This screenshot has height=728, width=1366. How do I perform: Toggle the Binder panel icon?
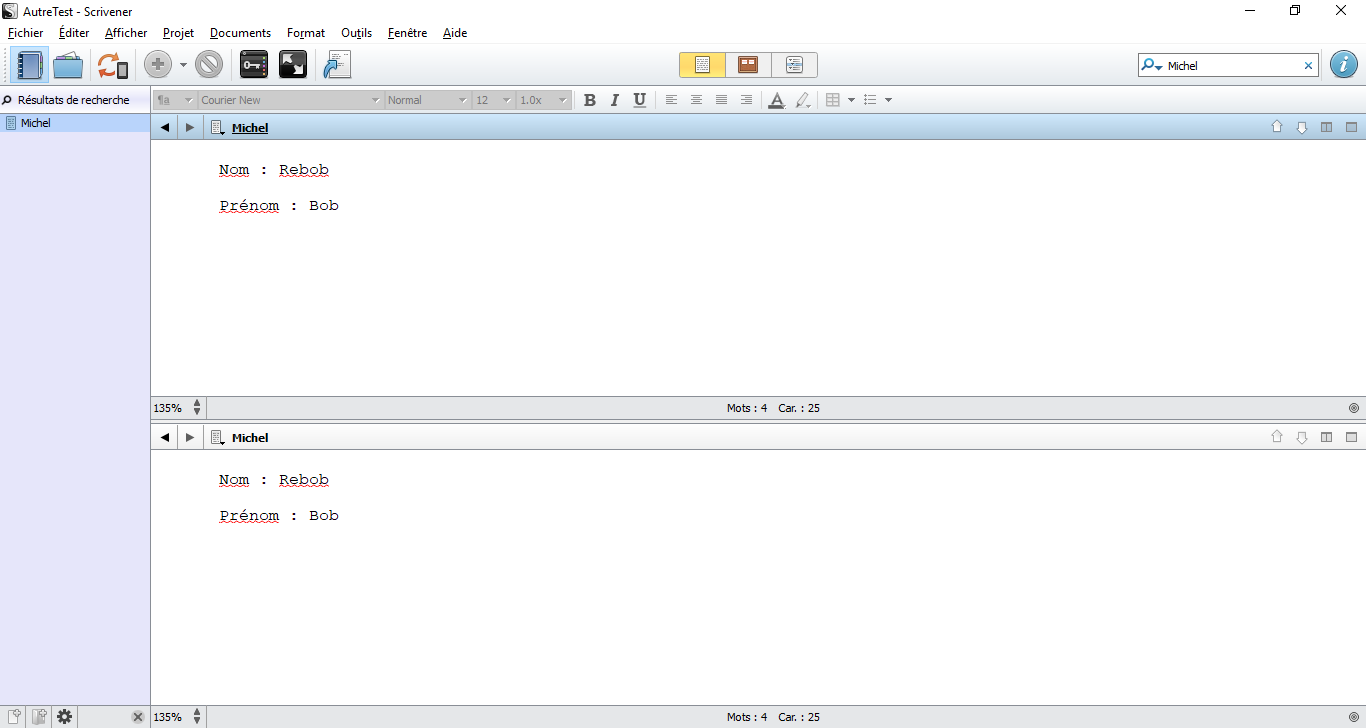coord(30,66)
